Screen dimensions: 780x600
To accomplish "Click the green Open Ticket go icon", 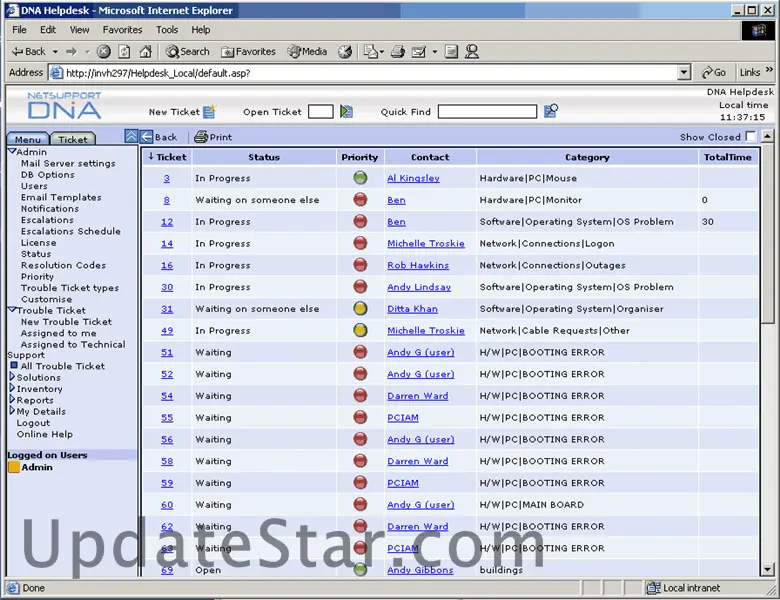I will click(x=346, y=111).
